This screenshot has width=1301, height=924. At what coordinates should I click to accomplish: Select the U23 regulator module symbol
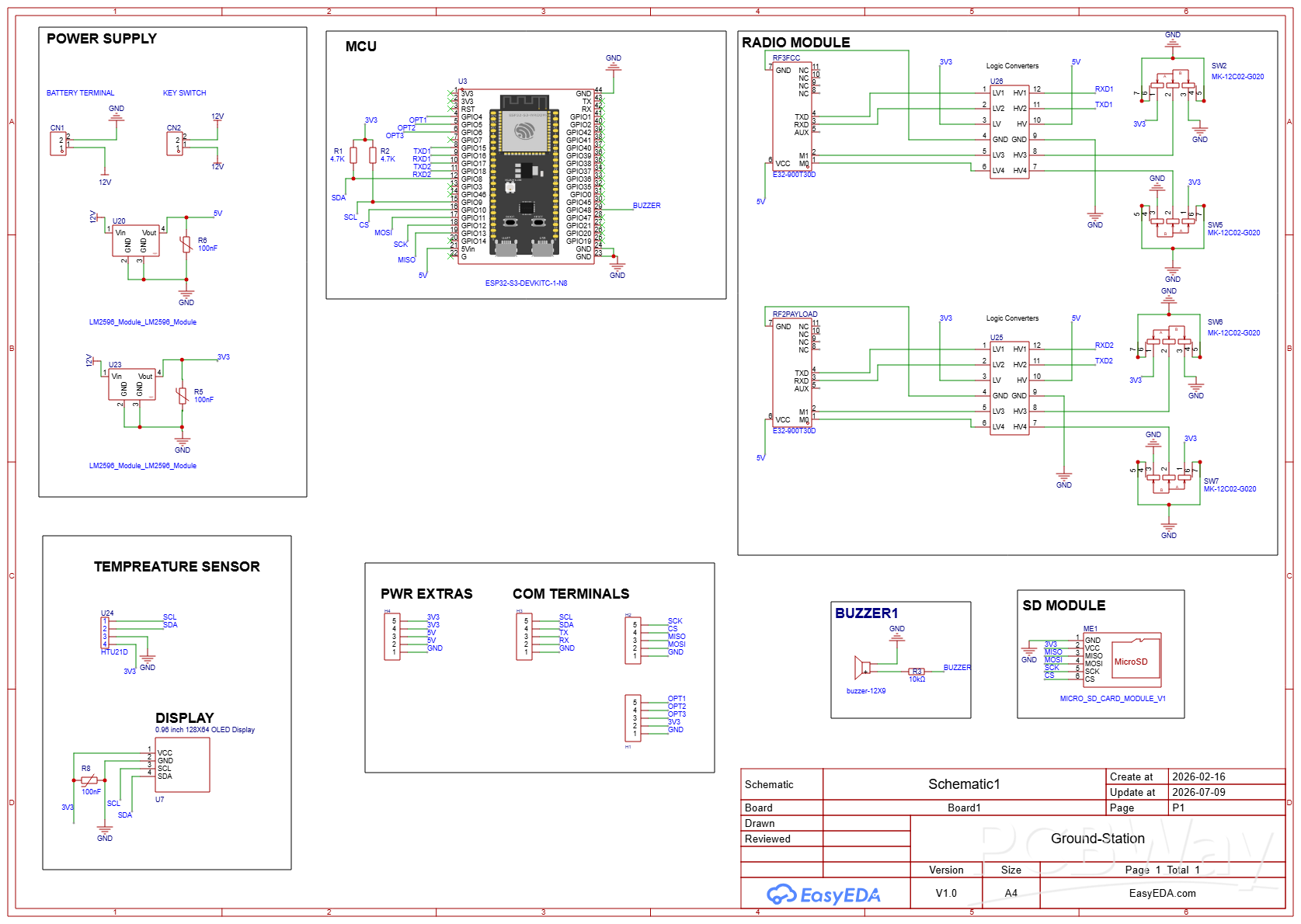[x=132, y=385]
